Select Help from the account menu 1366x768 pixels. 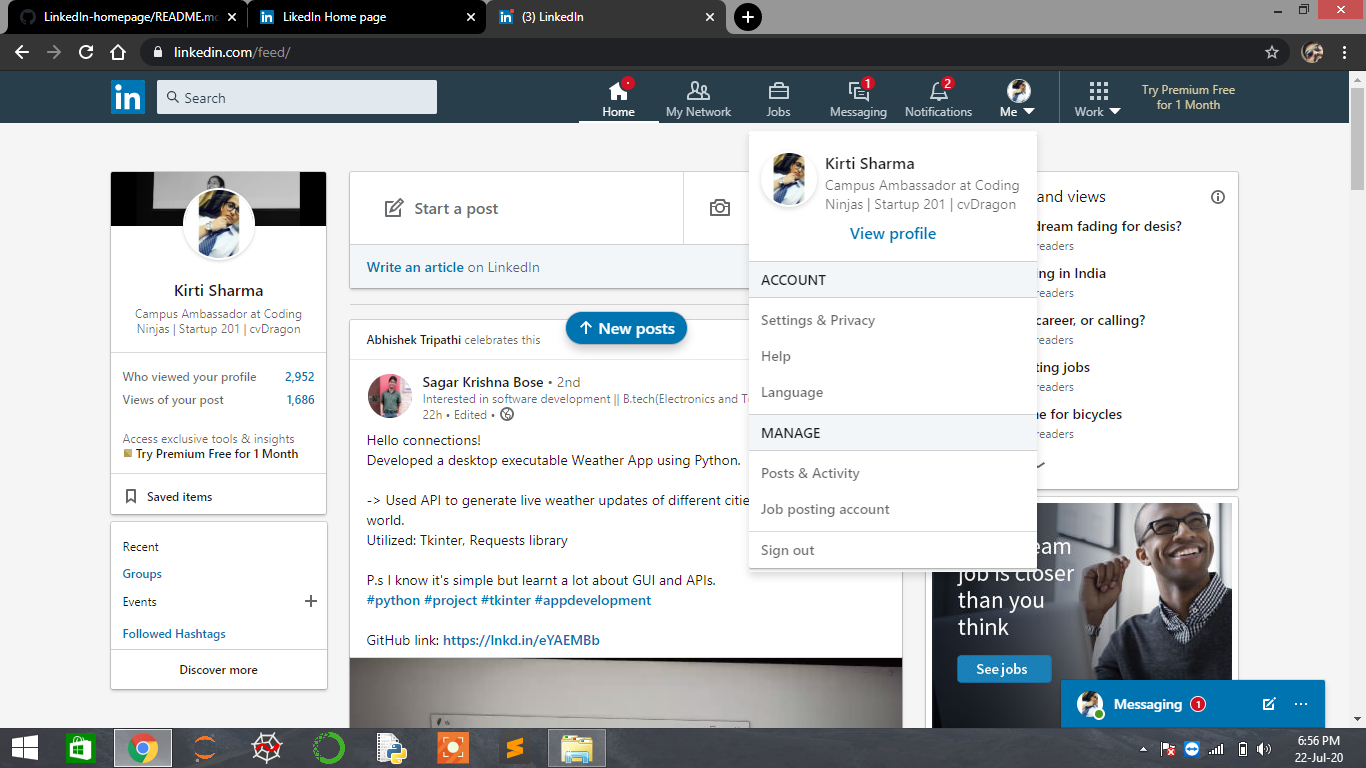[776, 356]
